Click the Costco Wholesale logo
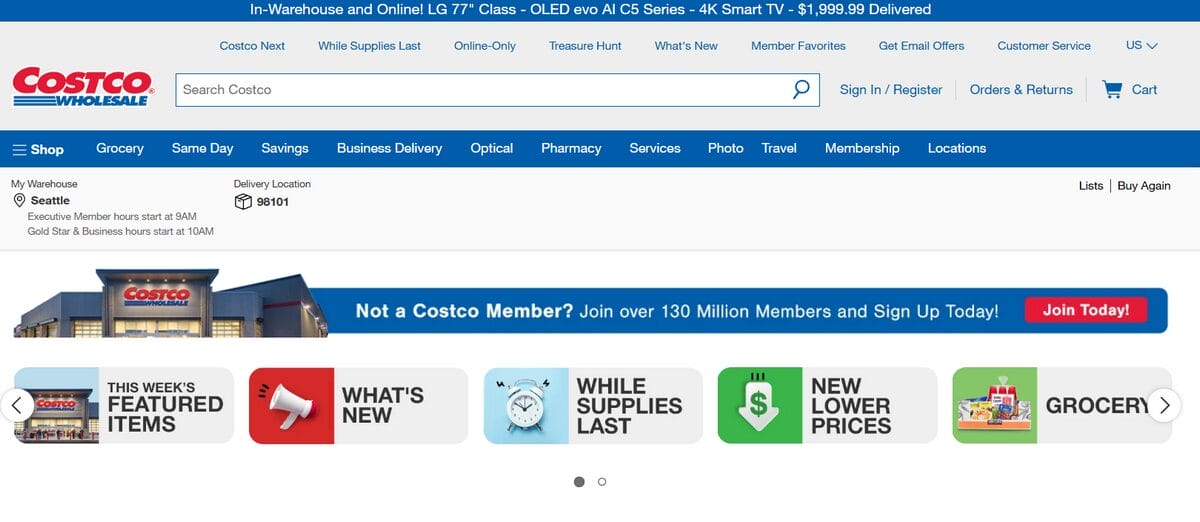This screenshot has width=1200, height=522. coord(82,87)
